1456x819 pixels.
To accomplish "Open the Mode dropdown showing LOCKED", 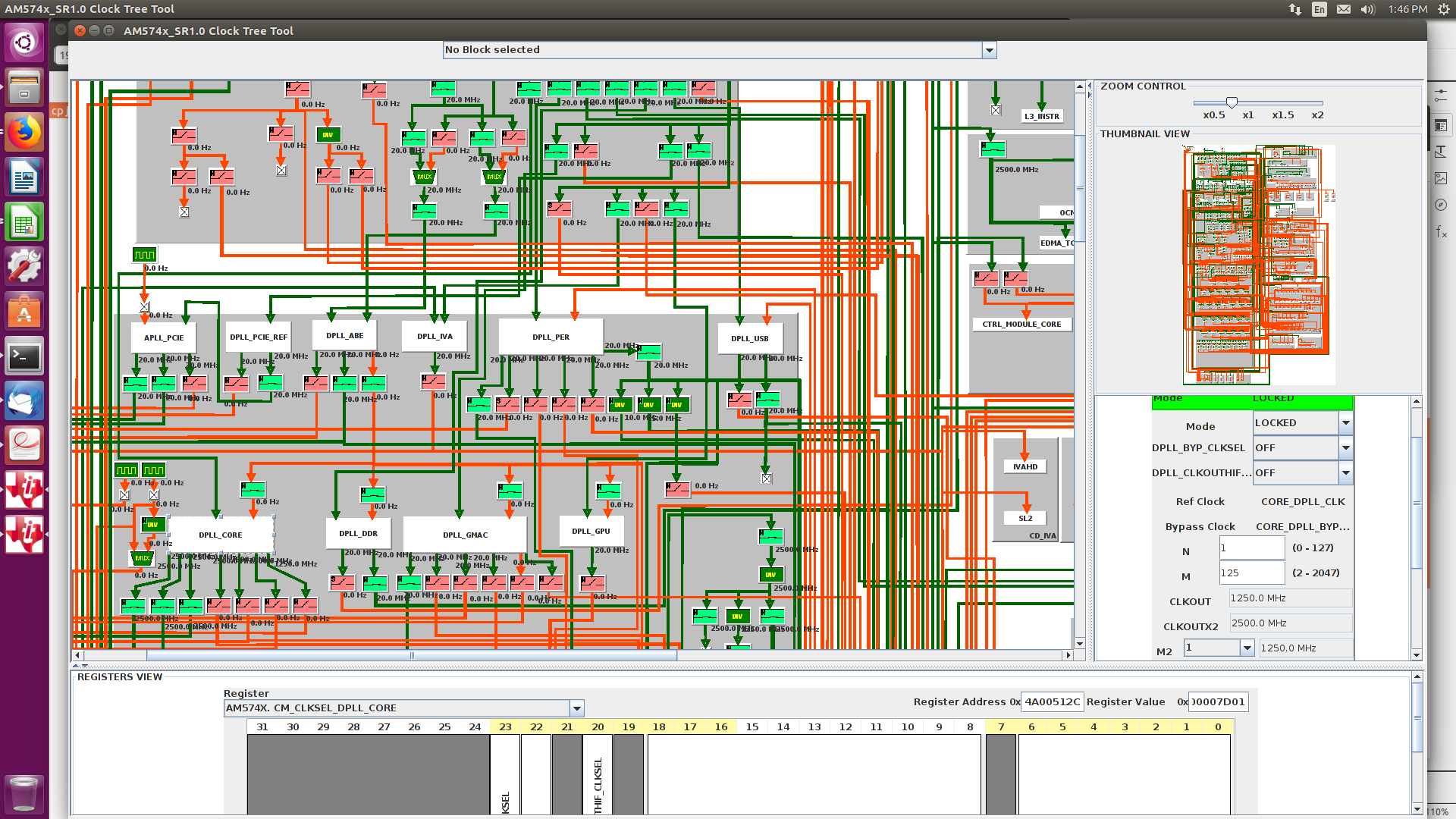I will point(1346,422).
